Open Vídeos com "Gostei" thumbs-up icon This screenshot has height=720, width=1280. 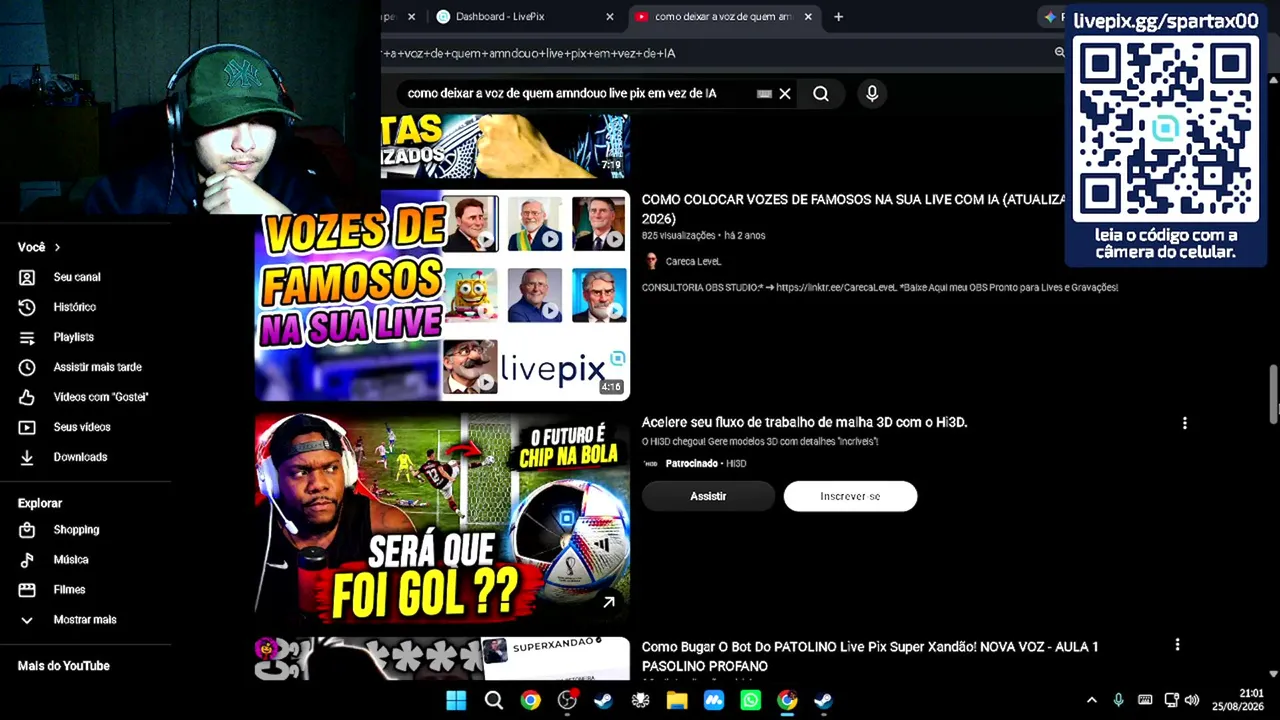pyautogui.click(x=27, y=397)
